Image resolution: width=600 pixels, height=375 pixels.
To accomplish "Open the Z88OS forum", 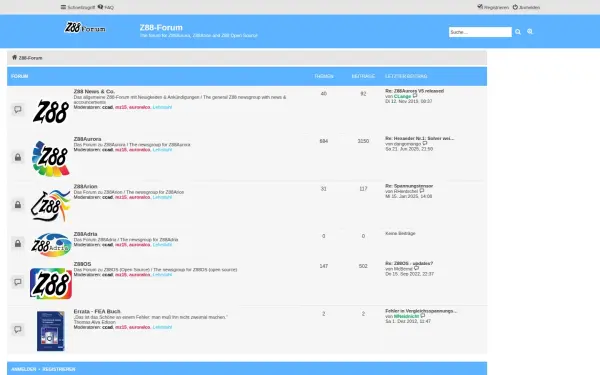I will click(82, 264).
